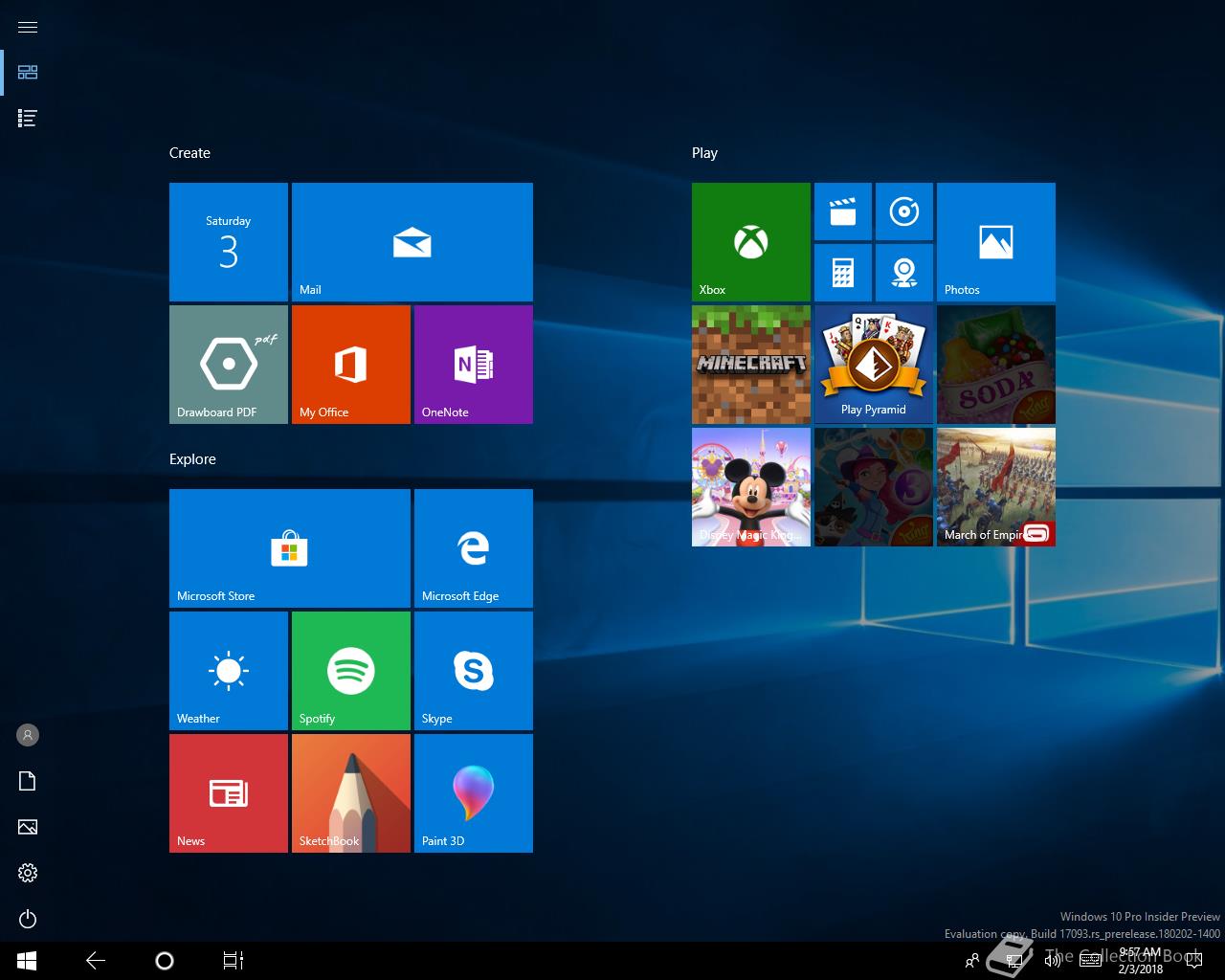Select the Create group heading
Viewport: 1225px width, 980px height.
coord(189,153)
